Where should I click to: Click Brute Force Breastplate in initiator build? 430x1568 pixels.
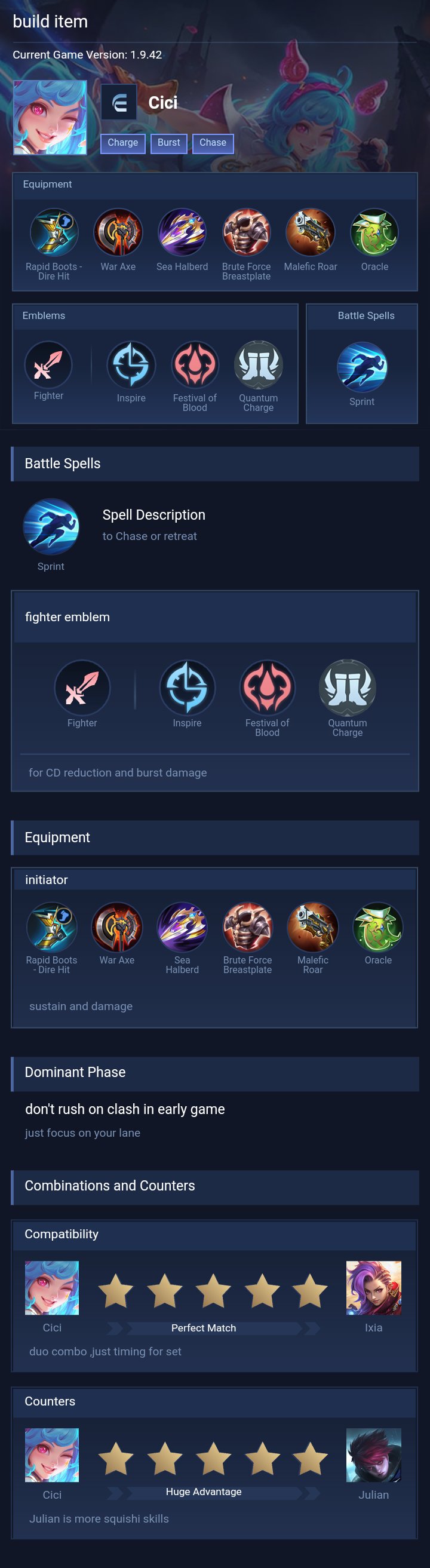(247, 926)
